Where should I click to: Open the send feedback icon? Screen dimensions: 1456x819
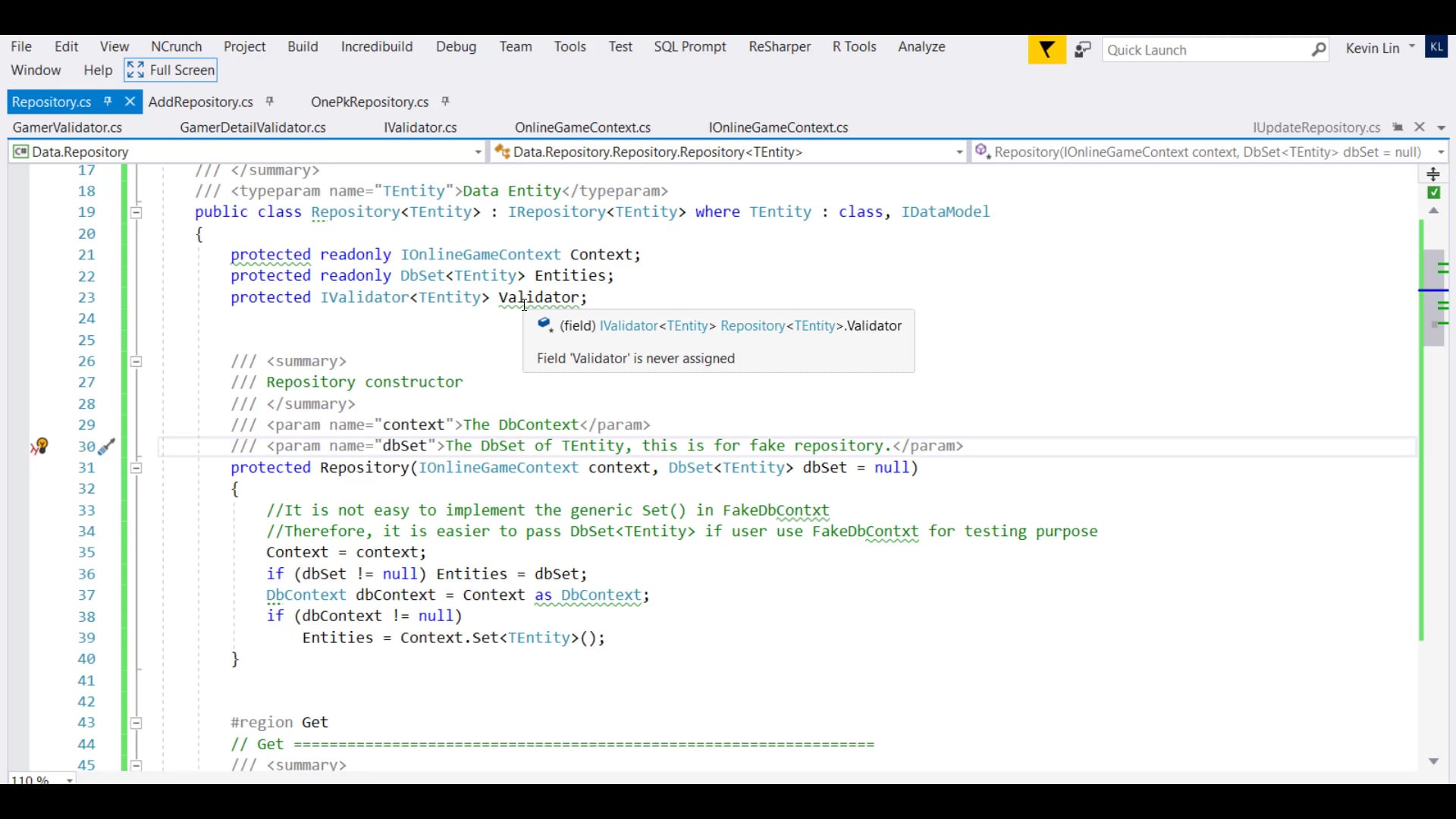1083,50
